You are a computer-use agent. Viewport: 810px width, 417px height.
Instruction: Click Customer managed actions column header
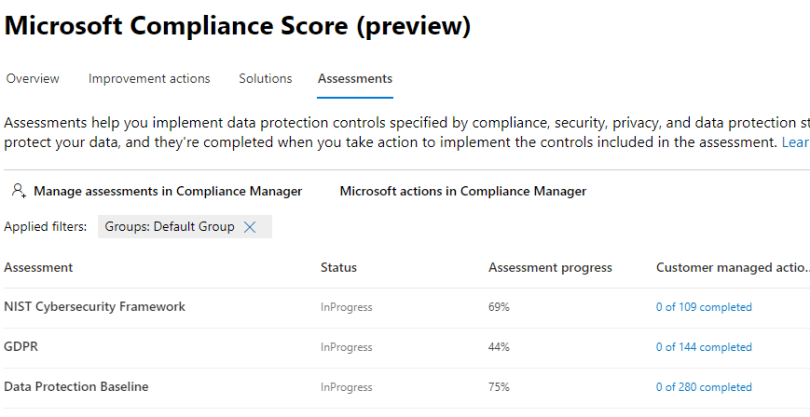pyautogui.click(x=730, y=267)
